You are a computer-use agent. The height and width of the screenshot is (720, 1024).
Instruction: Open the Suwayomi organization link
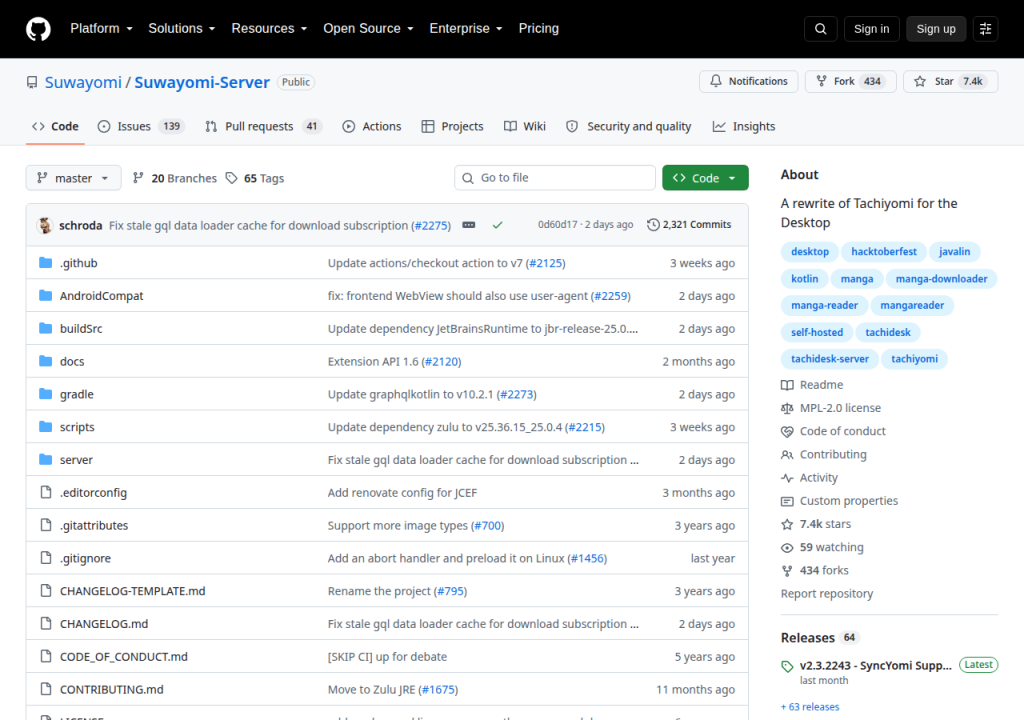coord(83,82)
